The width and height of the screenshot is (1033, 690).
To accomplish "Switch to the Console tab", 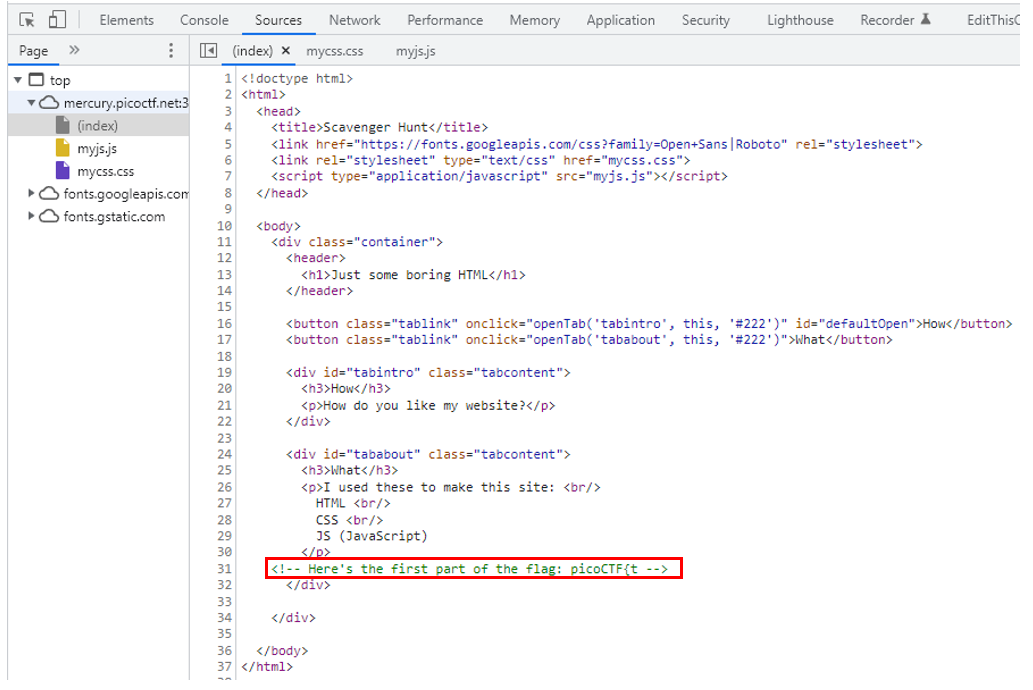I will [x=204, y=20].
